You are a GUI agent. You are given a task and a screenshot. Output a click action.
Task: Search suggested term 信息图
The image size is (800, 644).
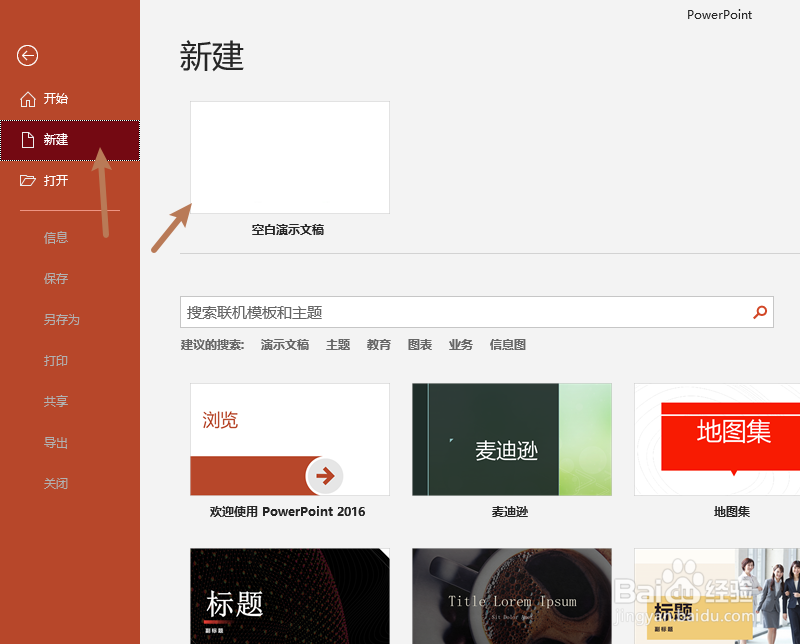[x=508, y=345]
